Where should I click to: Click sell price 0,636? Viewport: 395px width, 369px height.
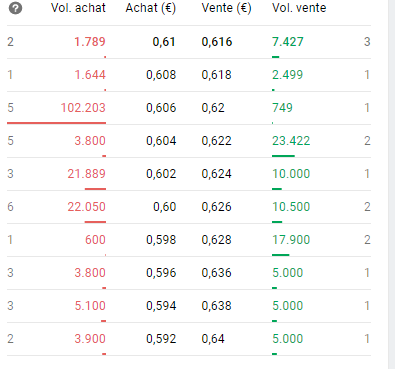pos(216,273)
